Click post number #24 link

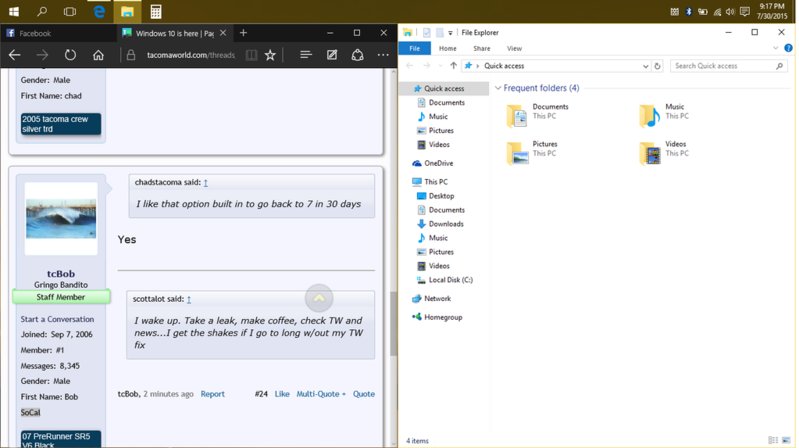pos(261,394)
